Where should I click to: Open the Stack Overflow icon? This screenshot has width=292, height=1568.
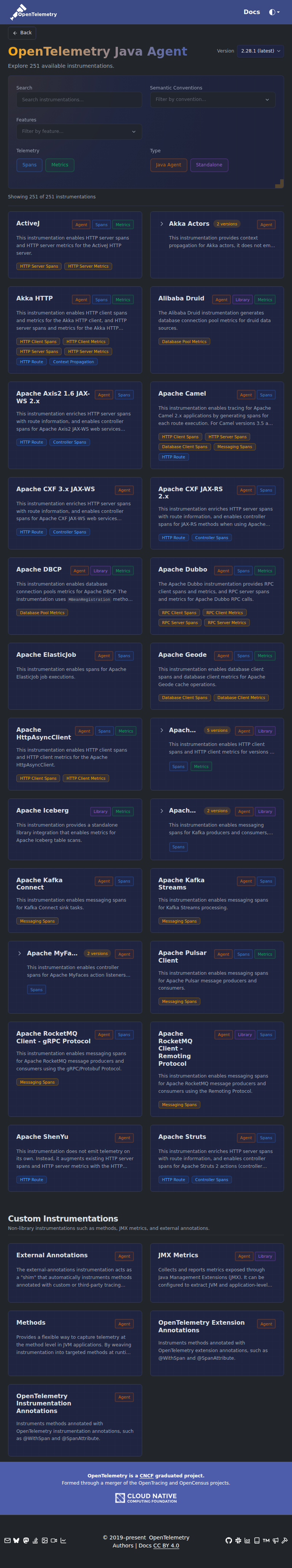click(x=35, y=1541)
